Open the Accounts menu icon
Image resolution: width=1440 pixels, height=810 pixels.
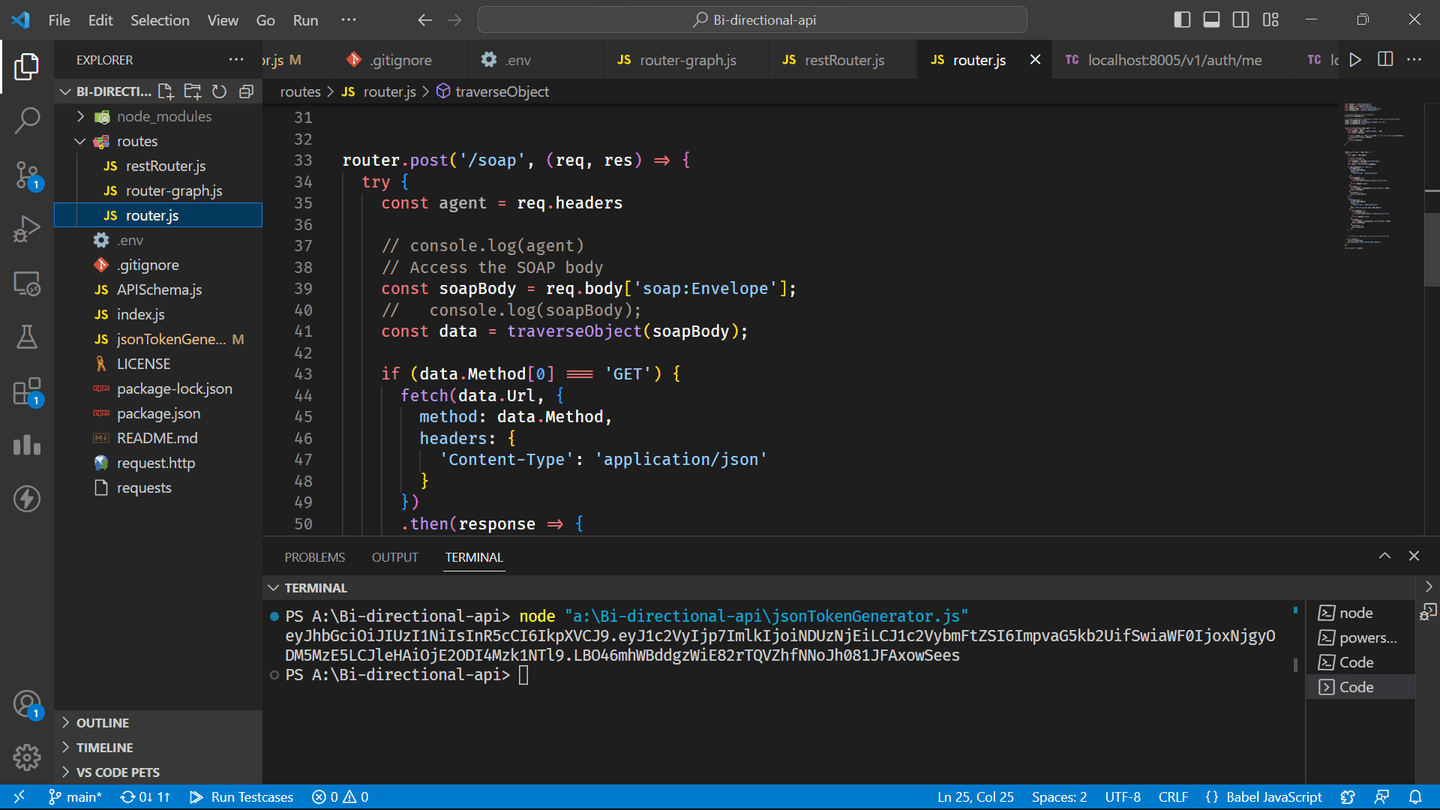pos(27,704)
